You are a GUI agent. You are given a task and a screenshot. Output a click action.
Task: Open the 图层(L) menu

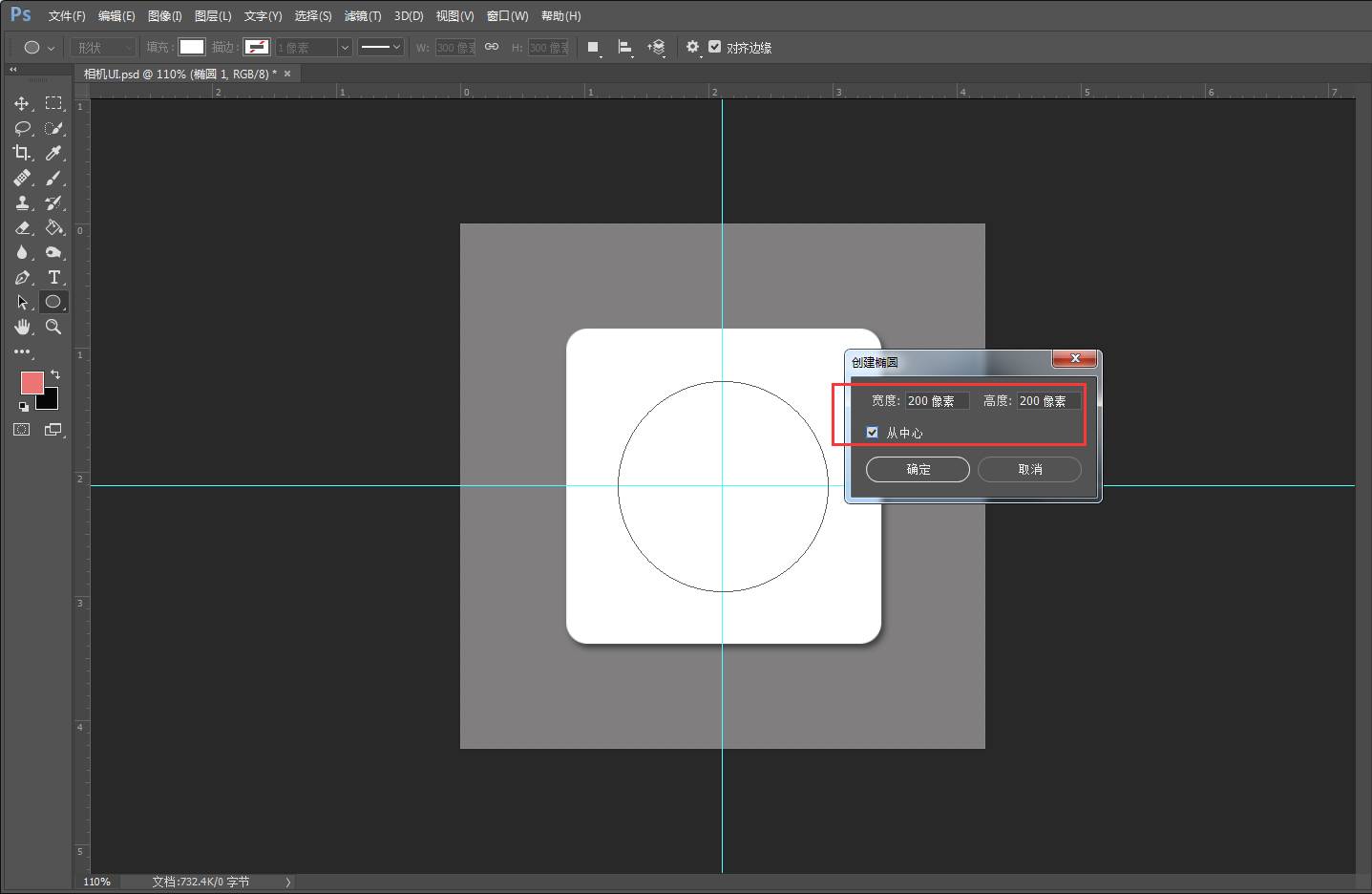coord(213,16)
